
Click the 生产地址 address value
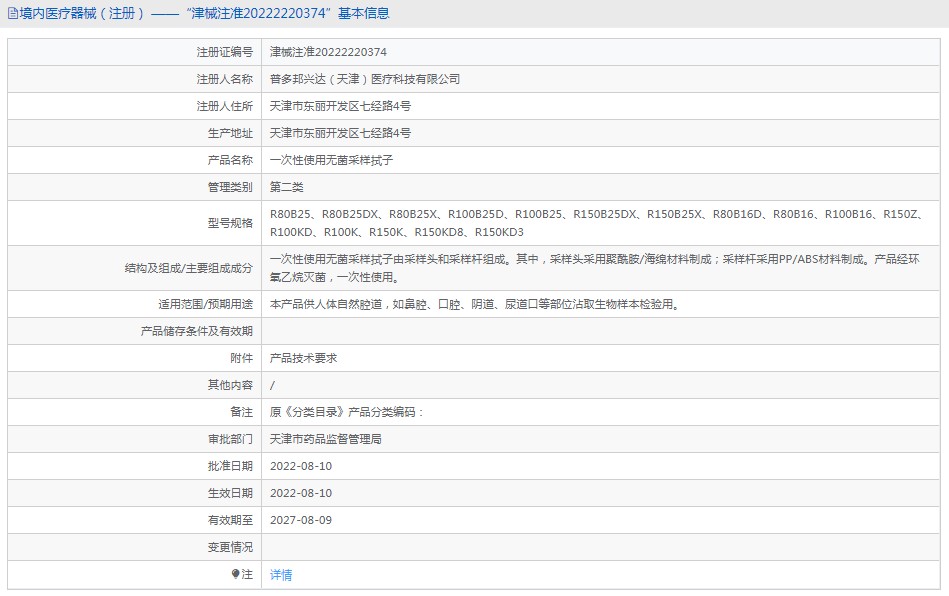click(340, 133)
